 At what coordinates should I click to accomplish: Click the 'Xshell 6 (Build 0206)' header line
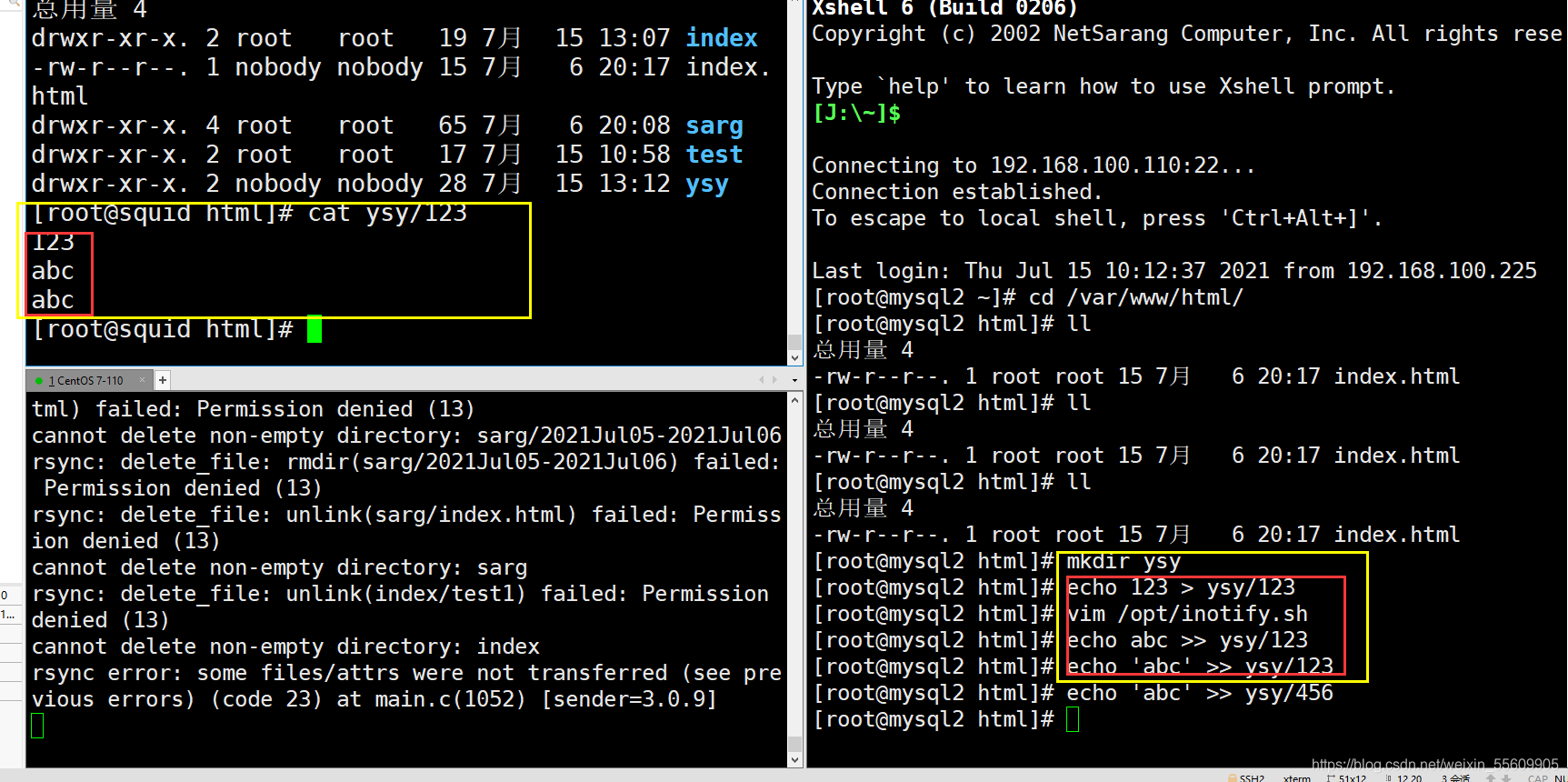tap(944, 8)
